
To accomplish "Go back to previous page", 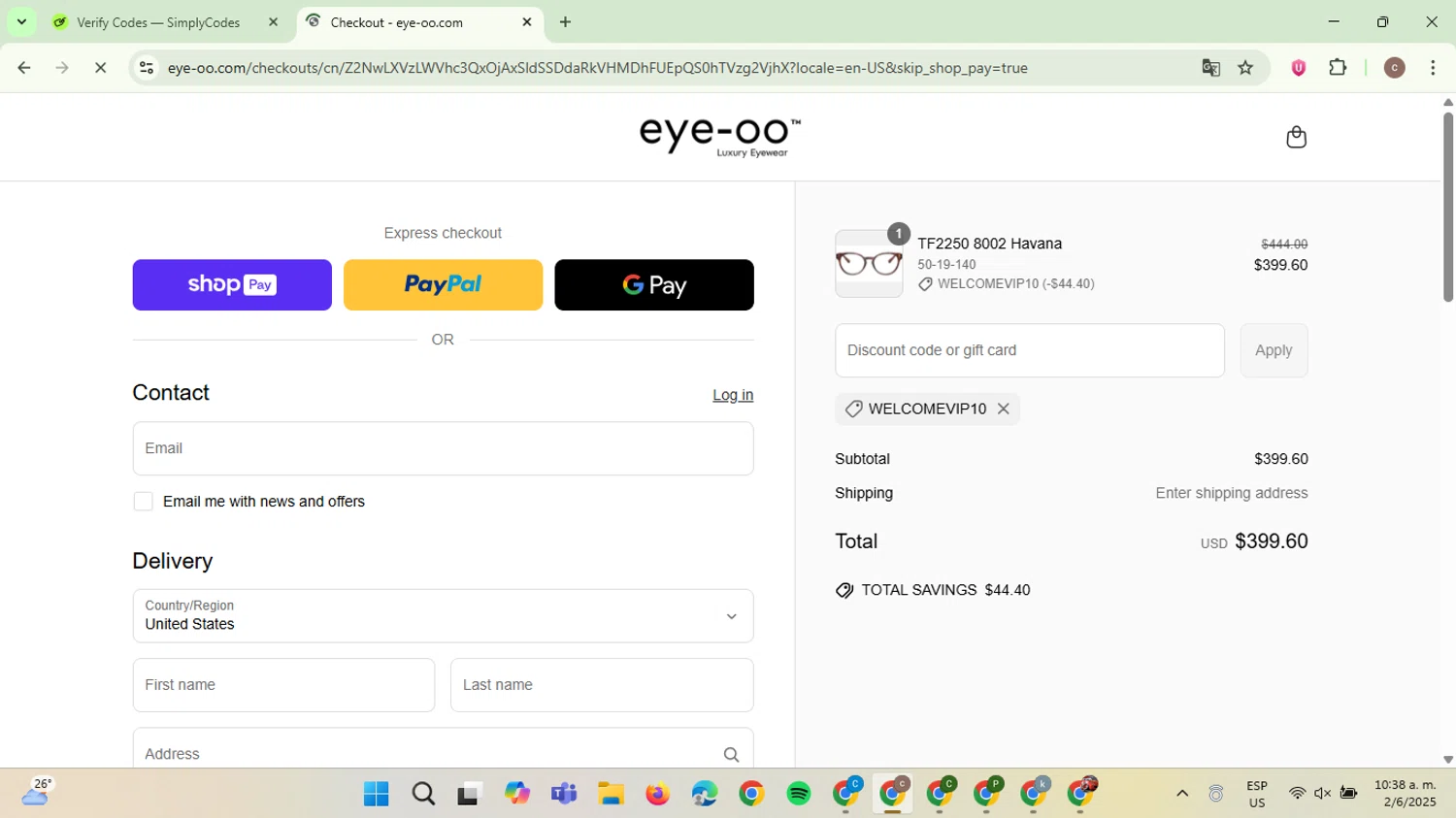I will (x=24, y=68).
